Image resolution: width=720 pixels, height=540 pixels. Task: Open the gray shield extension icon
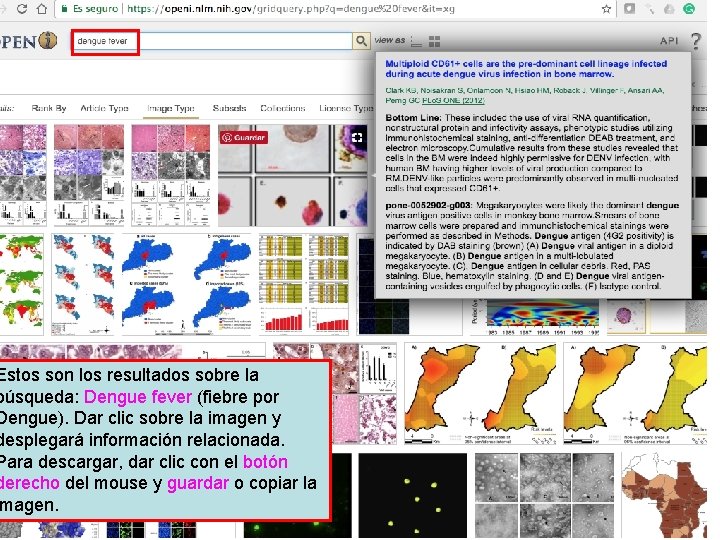tap(630, 9)
